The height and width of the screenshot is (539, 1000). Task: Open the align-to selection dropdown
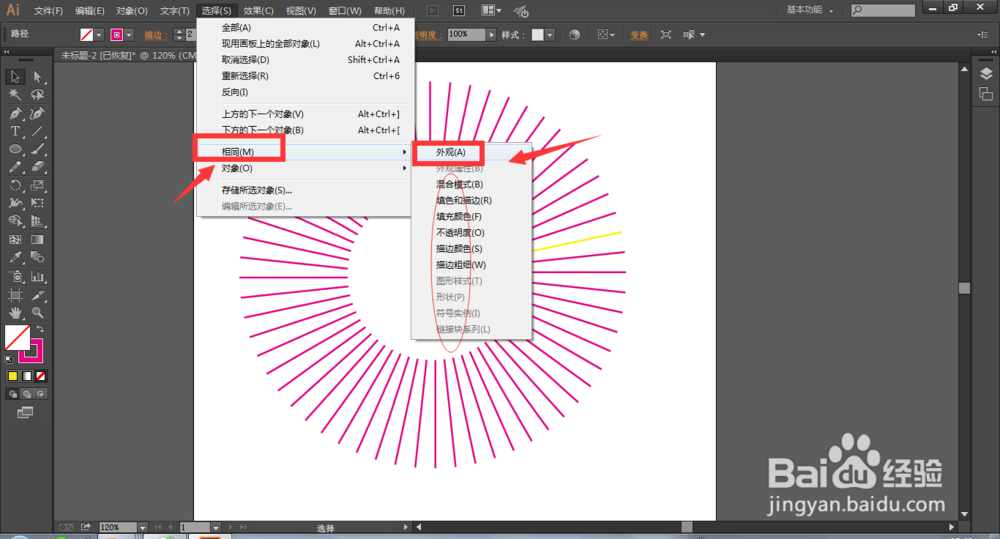coord(606,35)
